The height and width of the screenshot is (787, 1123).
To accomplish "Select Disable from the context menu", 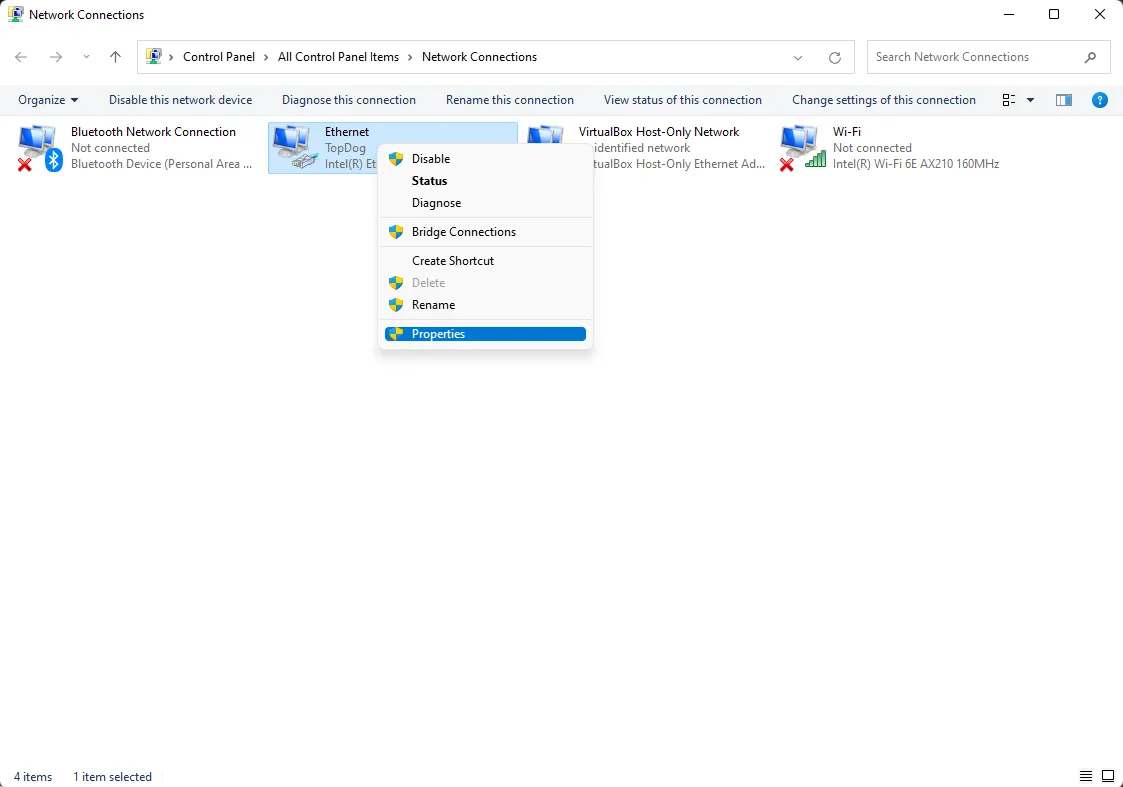I will [431, 159].
